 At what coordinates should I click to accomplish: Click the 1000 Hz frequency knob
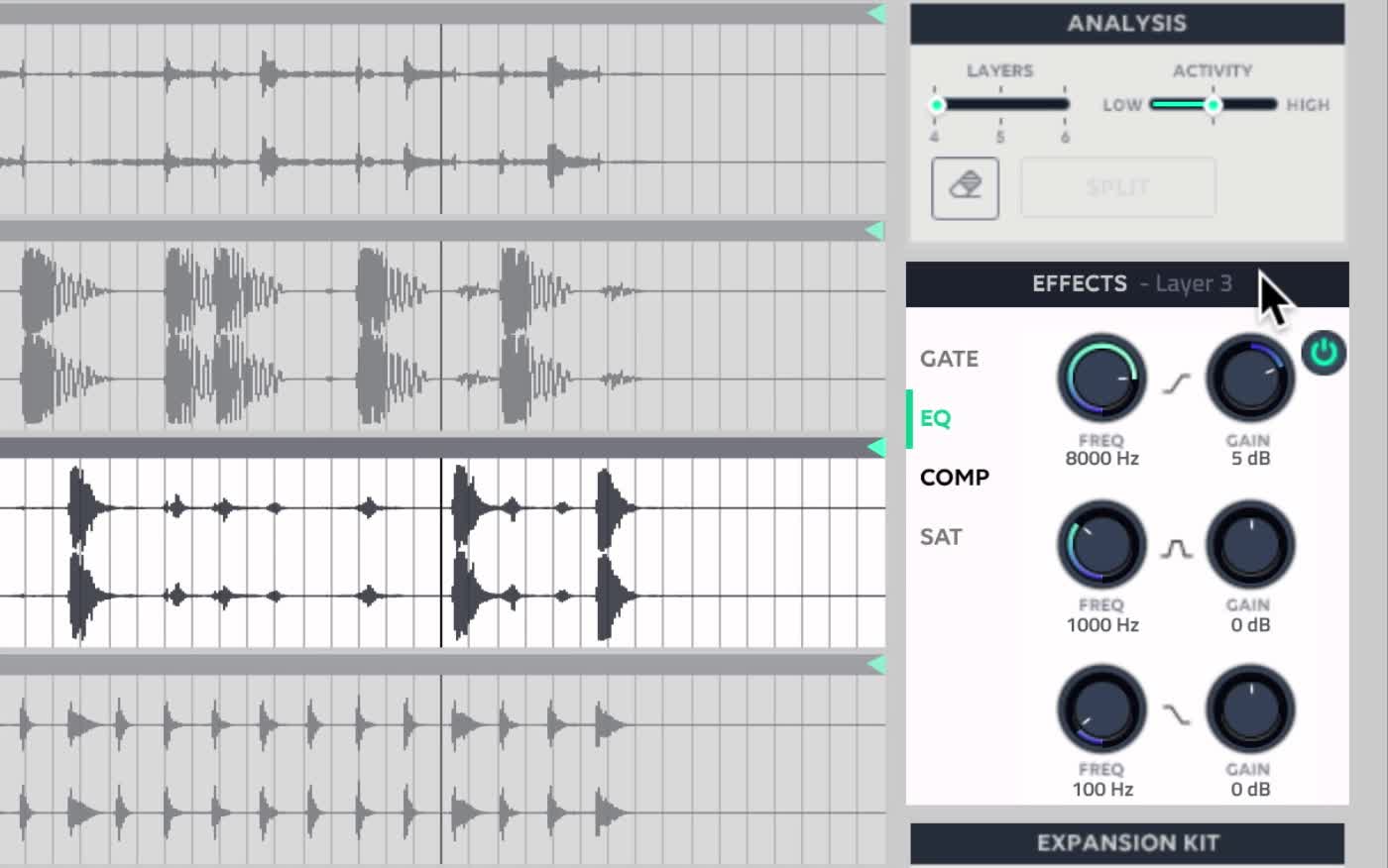tap(1101, 545)
